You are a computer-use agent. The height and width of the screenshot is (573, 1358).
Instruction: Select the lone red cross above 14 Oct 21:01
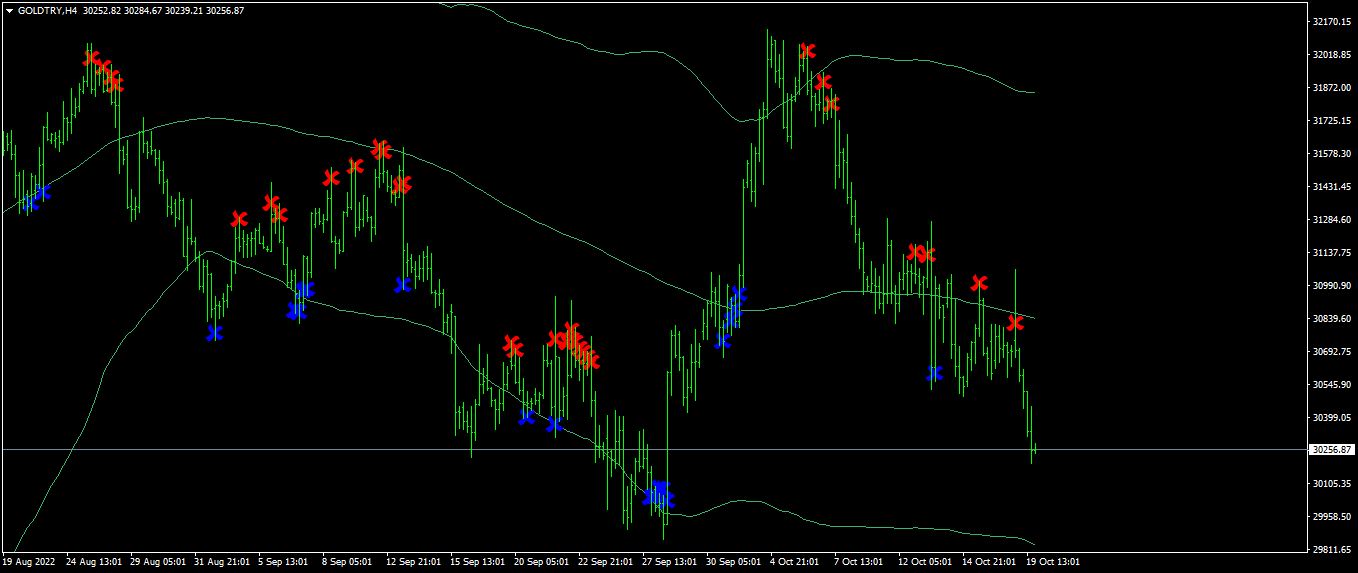click(980, 283)
